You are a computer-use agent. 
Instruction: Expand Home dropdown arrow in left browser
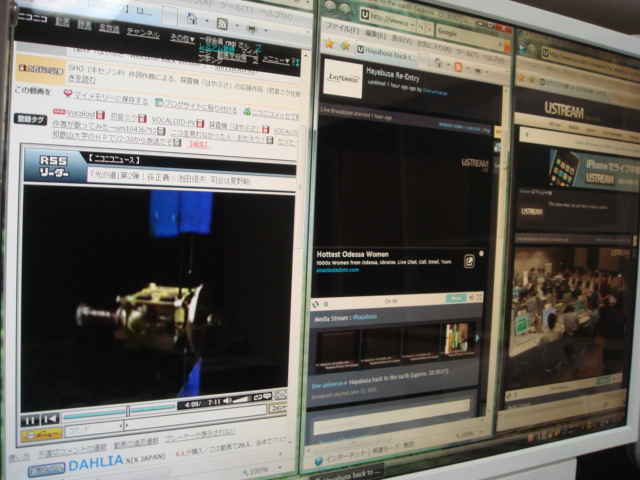pos(207,20)
